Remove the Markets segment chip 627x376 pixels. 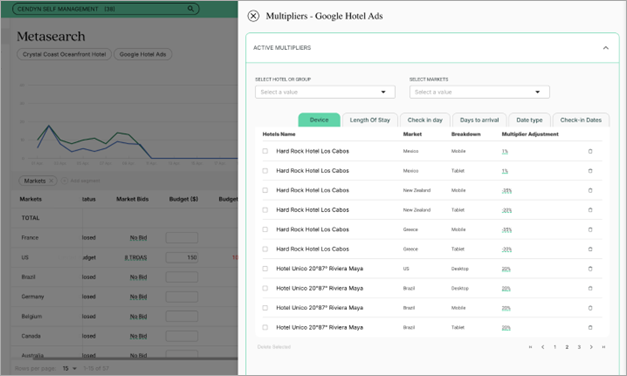(51, 181)
